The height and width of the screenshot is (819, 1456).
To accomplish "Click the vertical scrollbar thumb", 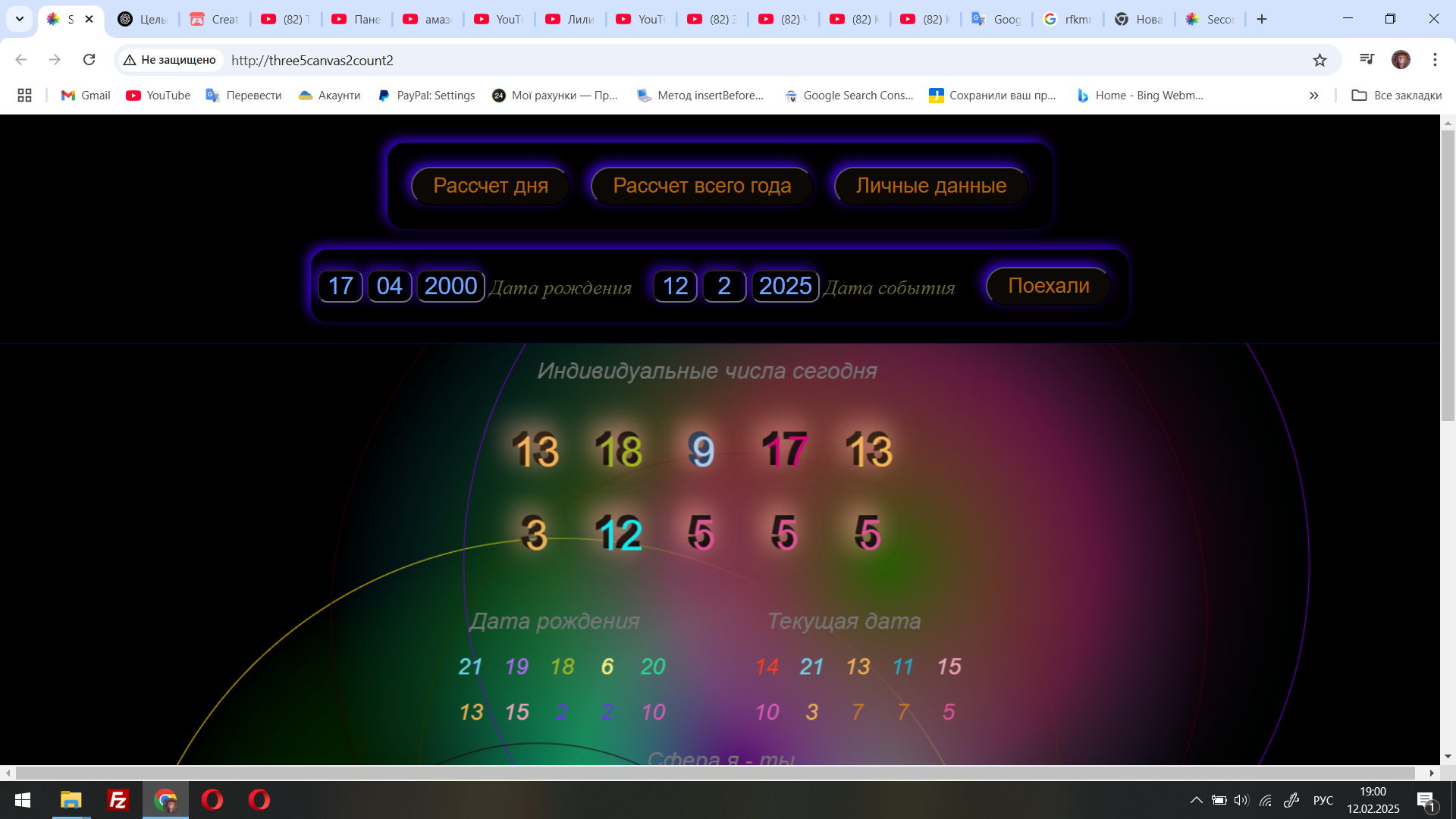I will pos(1448,275).
